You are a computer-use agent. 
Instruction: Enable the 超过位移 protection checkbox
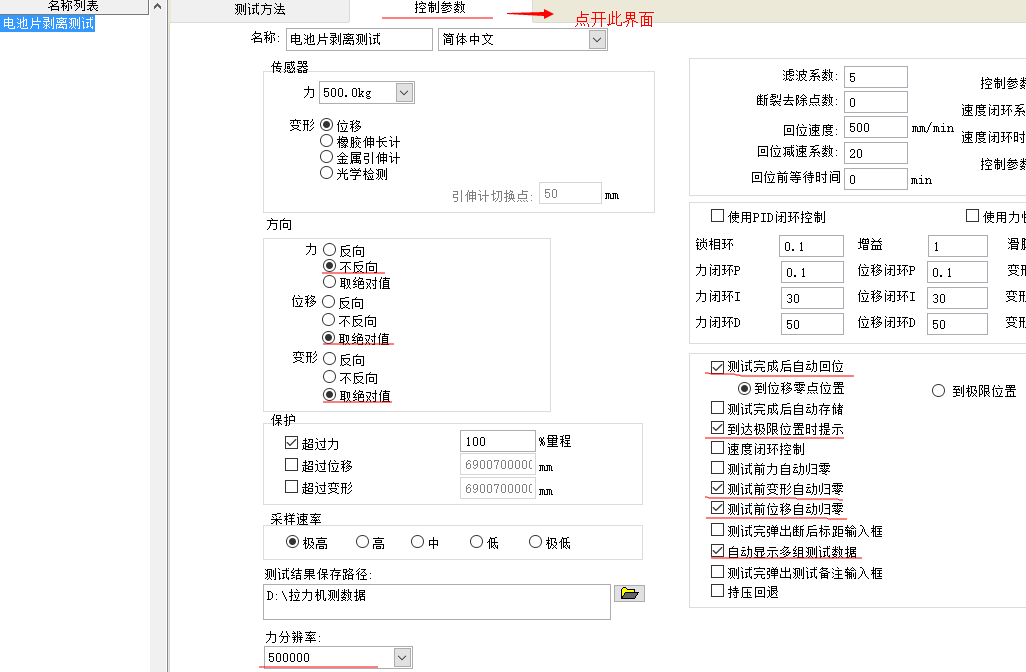(x=292, y=466)
